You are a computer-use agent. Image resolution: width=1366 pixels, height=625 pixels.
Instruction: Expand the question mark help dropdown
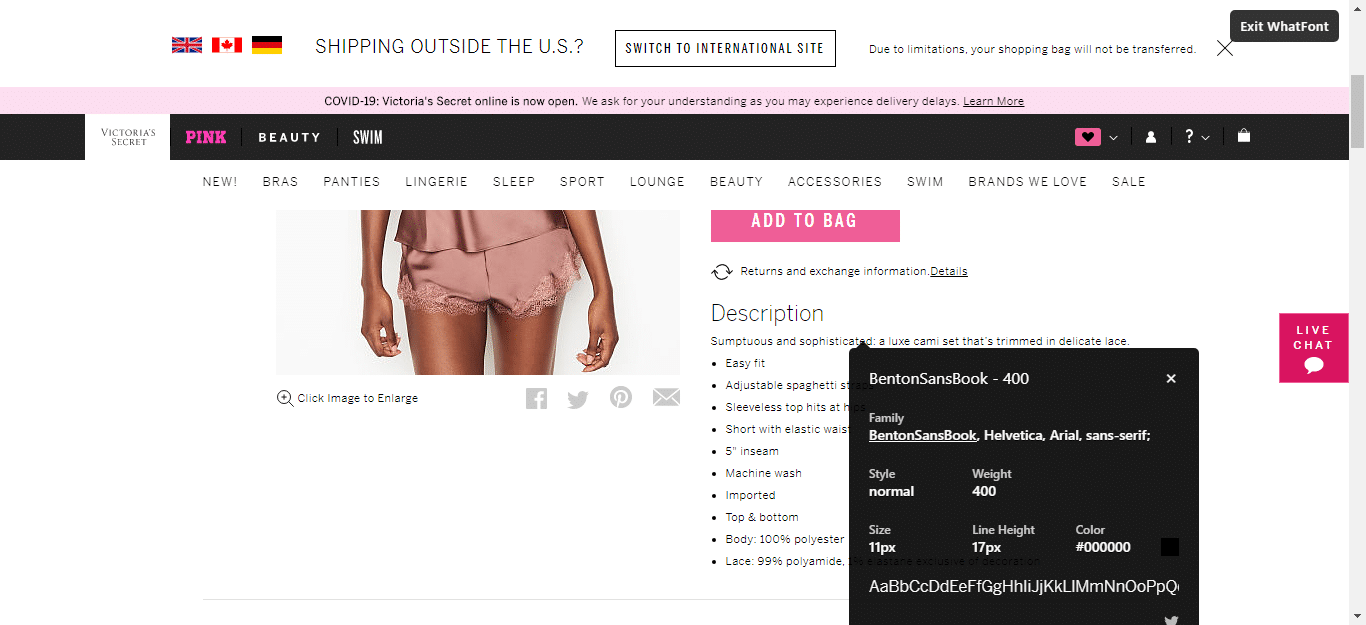pos(1197,137)
